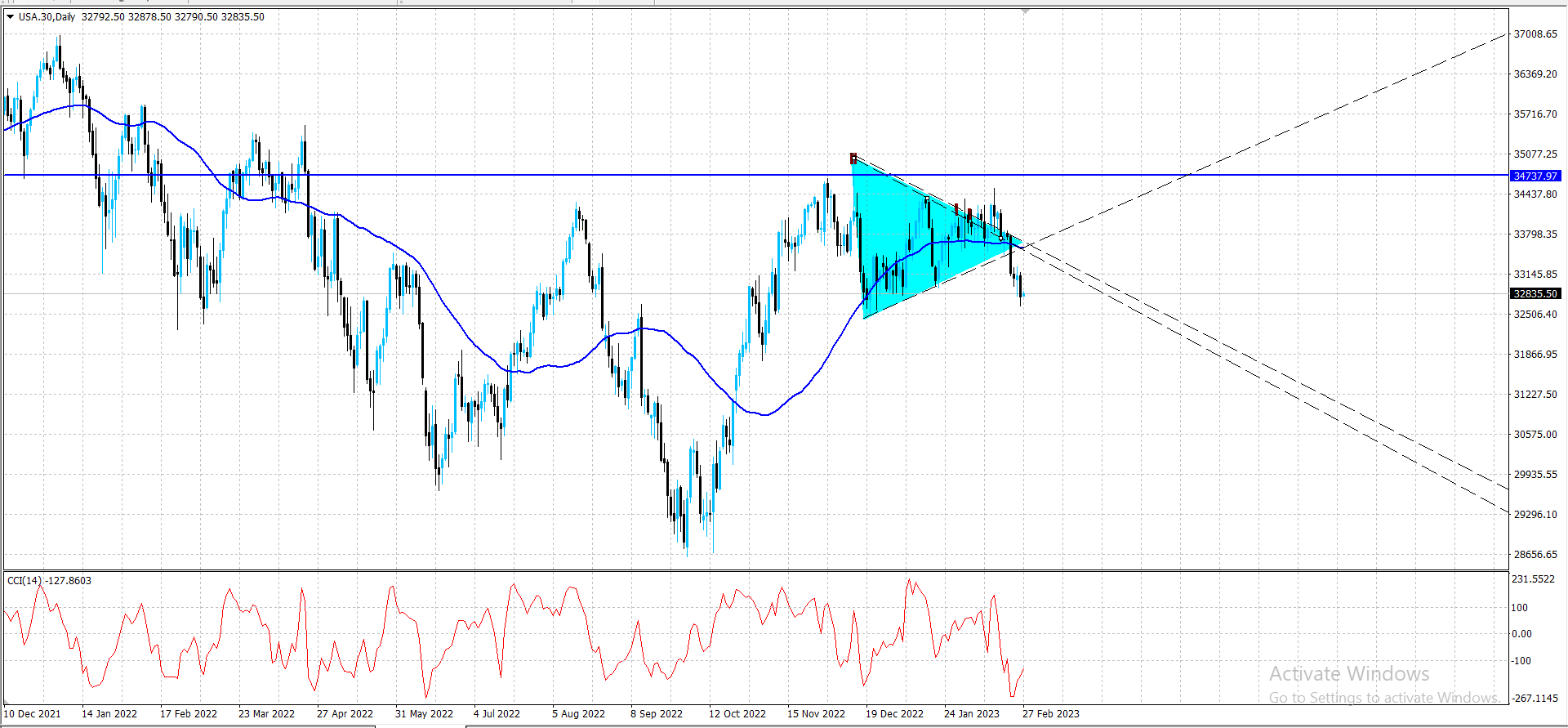
Task: Click the 27 Feb 2023 date label
Action: (x=1051, y=714)
